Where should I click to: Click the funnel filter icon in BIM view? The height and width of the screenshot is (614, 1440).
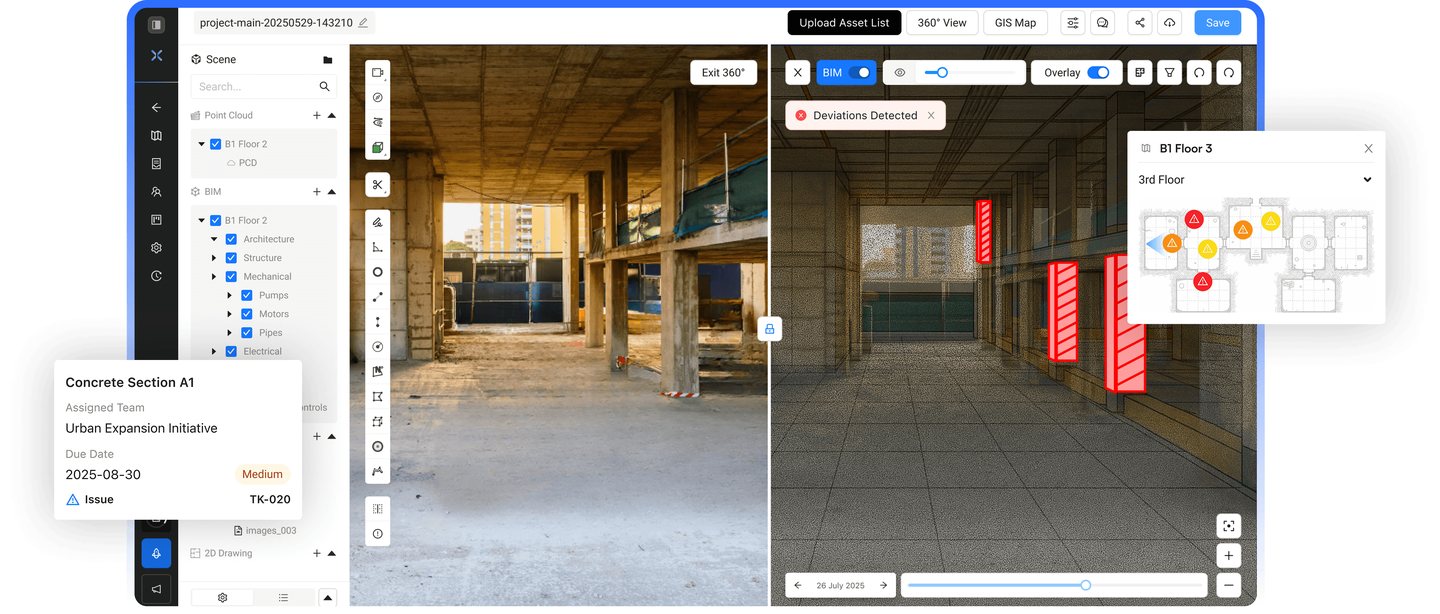[x=1168, y=72]
